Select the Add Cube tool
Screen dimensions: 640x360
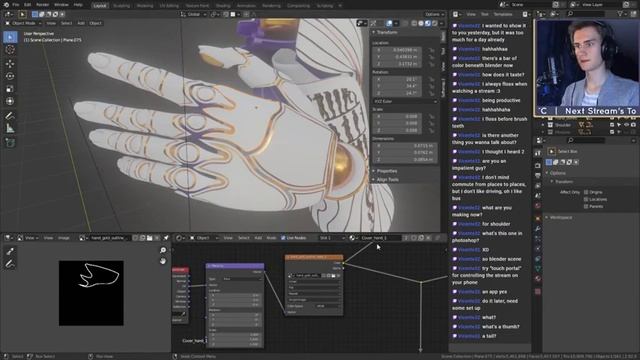pos(10,143)
